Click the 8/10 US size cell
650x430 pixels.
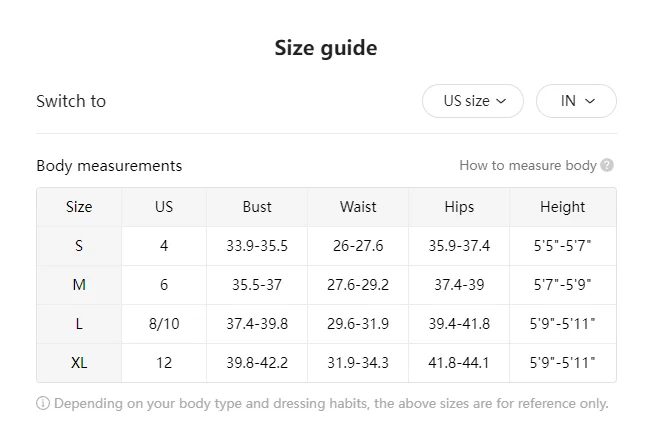[164, 324]
